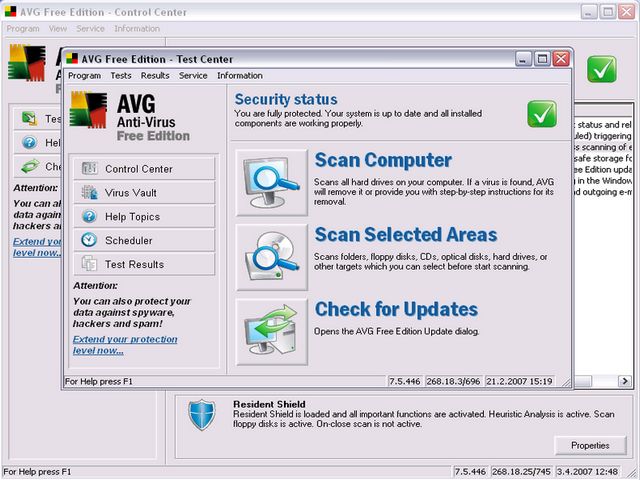Click the Test Results documents icon

point(89,264)
